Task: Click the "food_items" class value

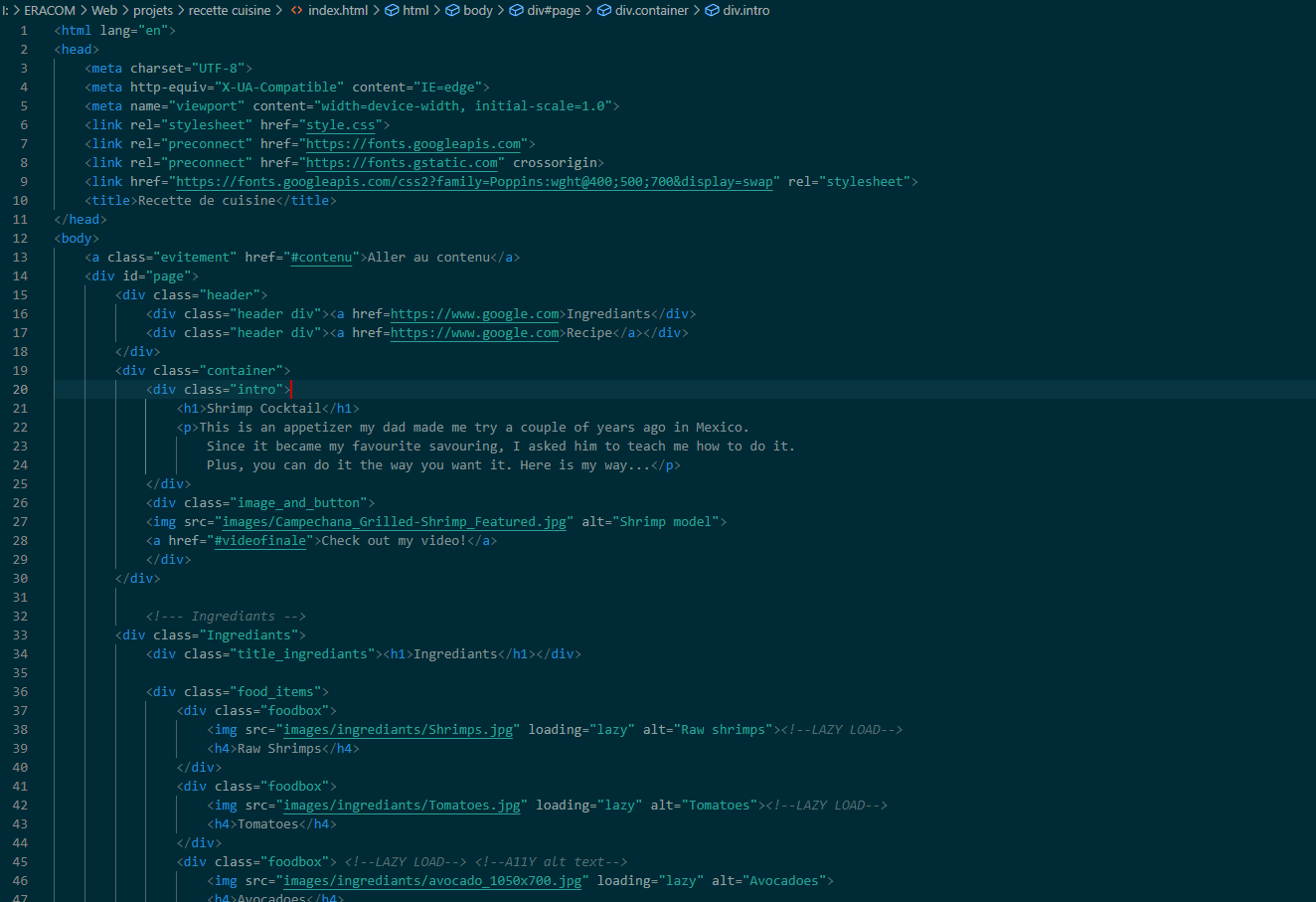Action: 275,692
